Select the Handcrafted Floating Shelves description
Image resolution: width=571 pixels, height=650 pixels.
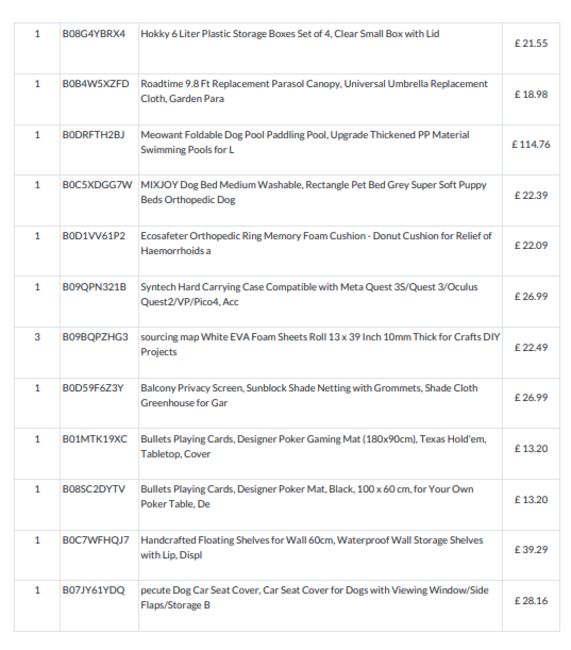[x=312, y=548]
